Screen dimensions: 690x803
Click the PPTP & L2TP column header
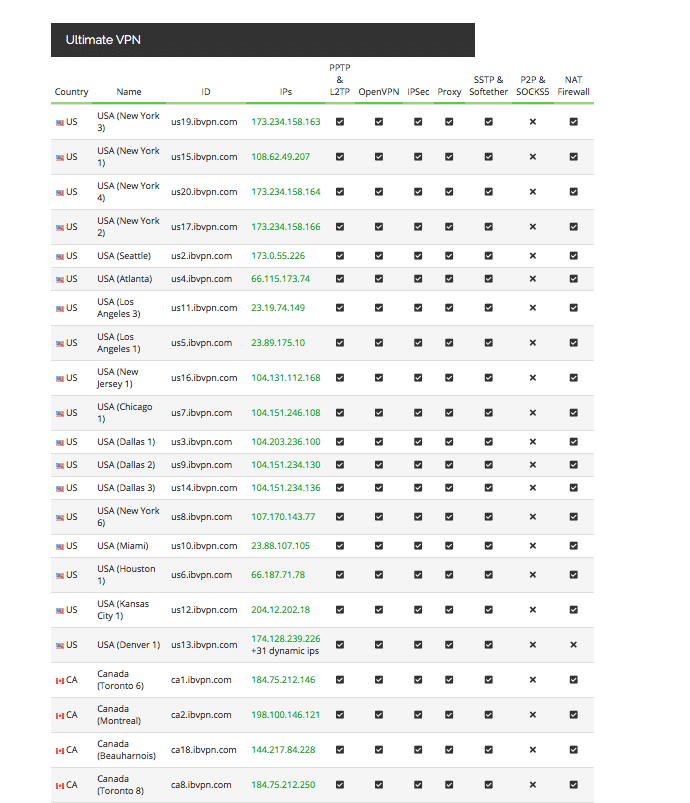pyautogui.click(x=340, y=79)
